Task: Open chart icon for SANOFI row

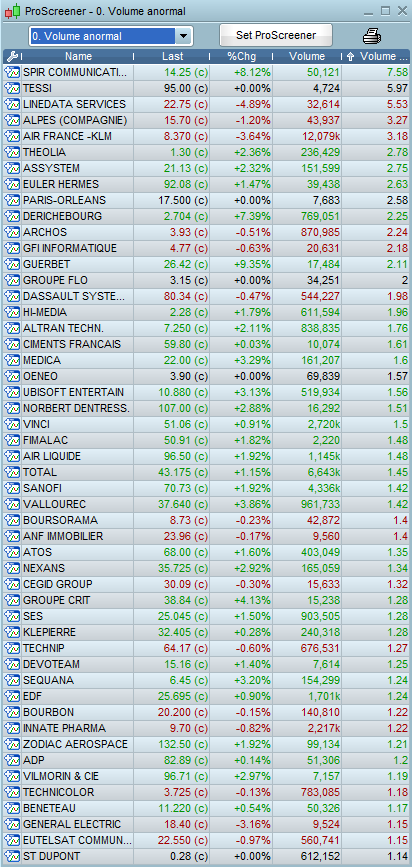Action: (12, 489)
